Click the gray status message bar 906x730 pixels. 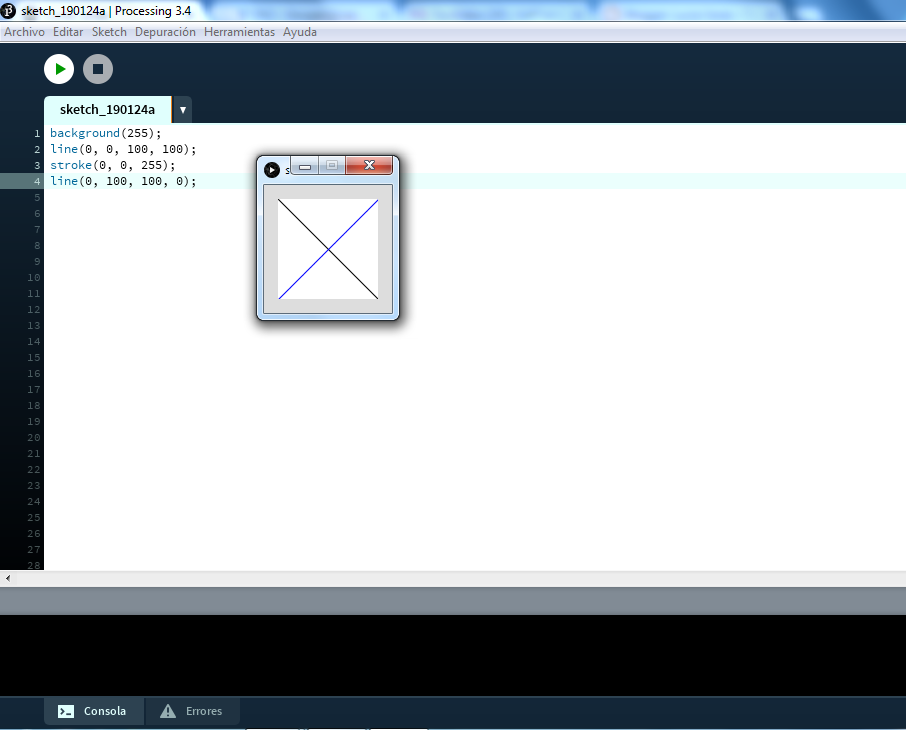453,601
